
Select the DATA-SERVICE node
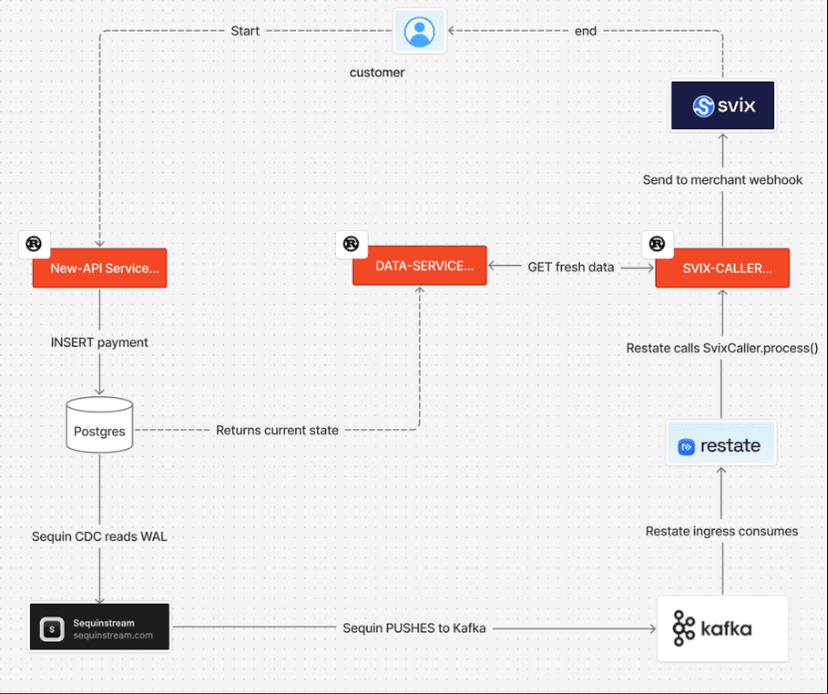pos(420,265)
